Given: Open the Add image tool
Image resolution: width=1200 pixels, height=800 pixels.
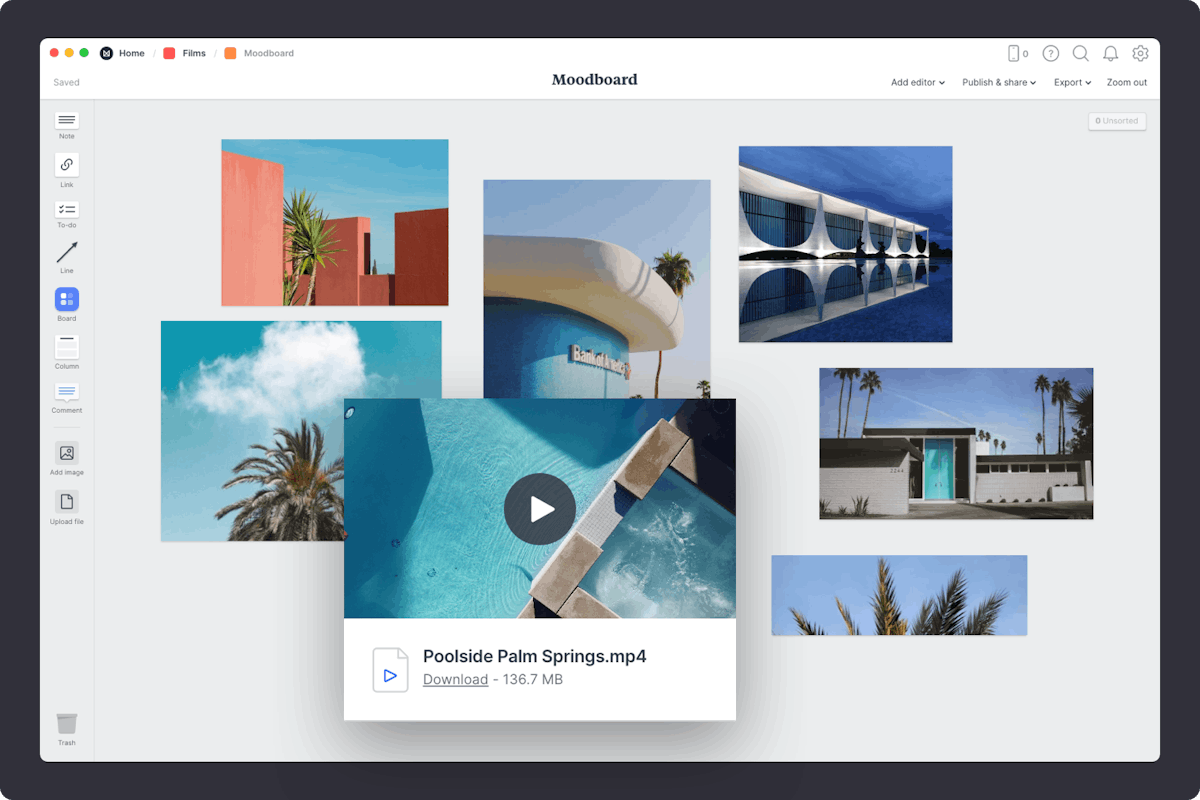Looking at the screenshot, I should [66, 455].
